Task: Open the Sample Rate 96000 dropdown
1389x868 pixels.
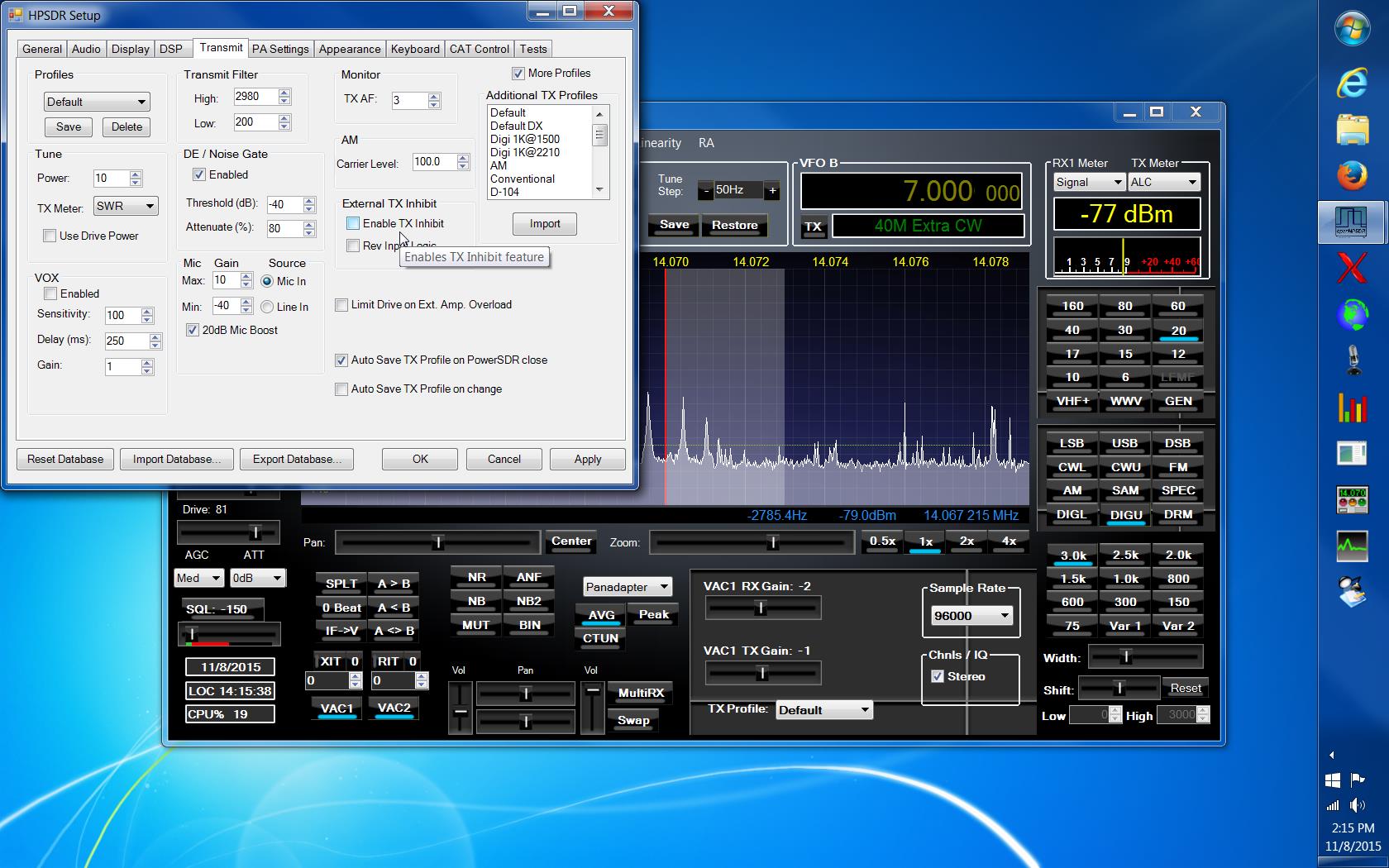Action: (x=971, y=616)
